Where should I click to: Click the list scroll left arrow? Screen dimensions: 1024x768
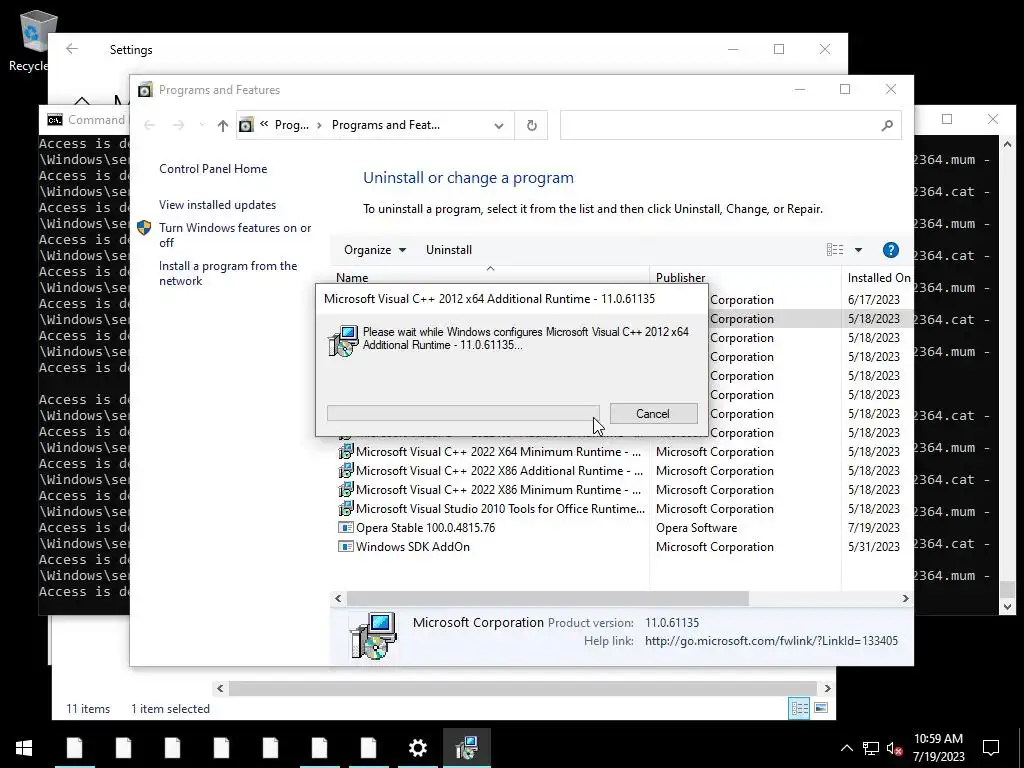[338, 598]
